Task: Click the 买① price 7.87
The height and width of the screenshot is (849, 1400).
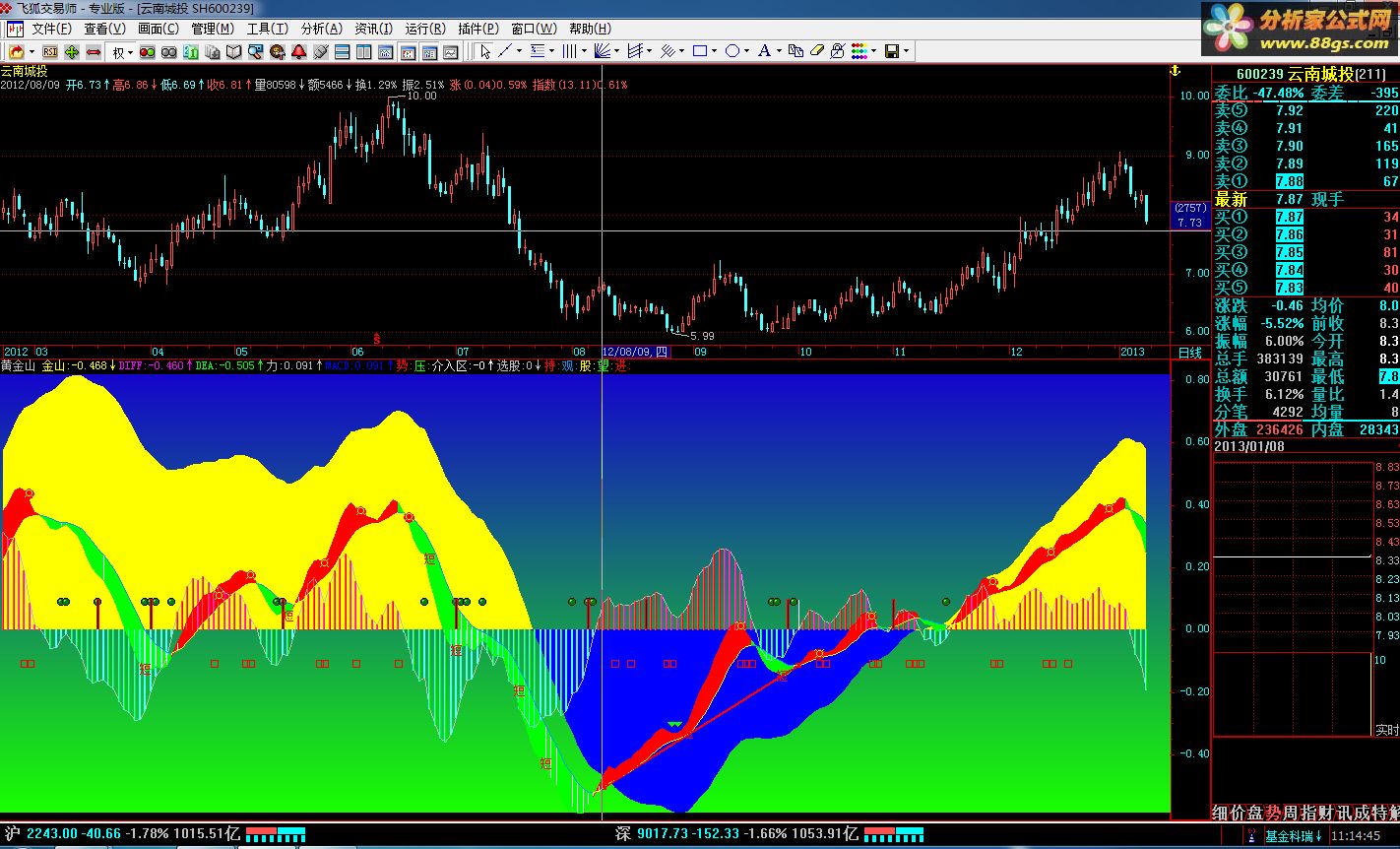Action: coord(1289,218)
